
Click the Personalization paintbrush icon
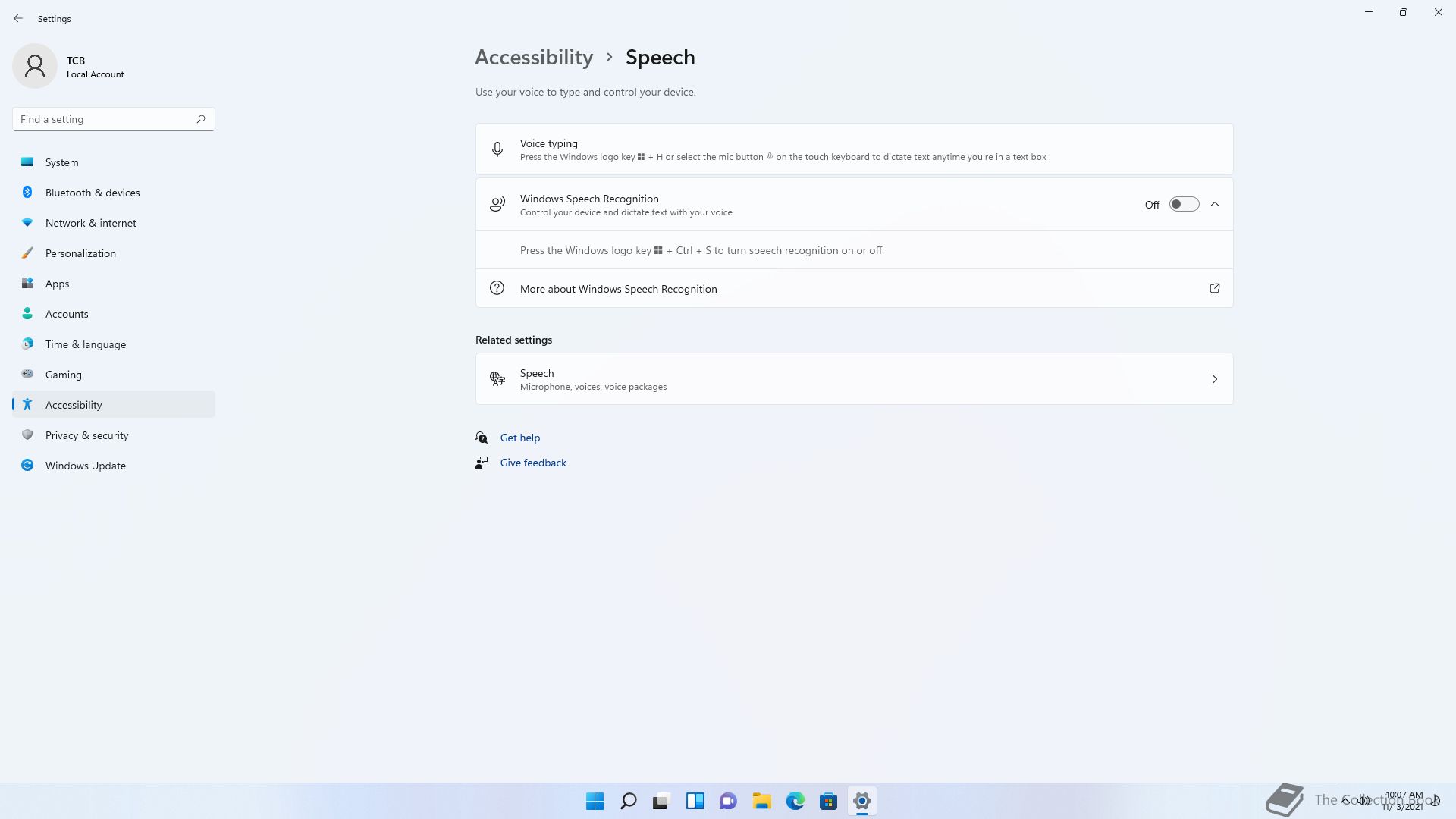tap(27, 253)
